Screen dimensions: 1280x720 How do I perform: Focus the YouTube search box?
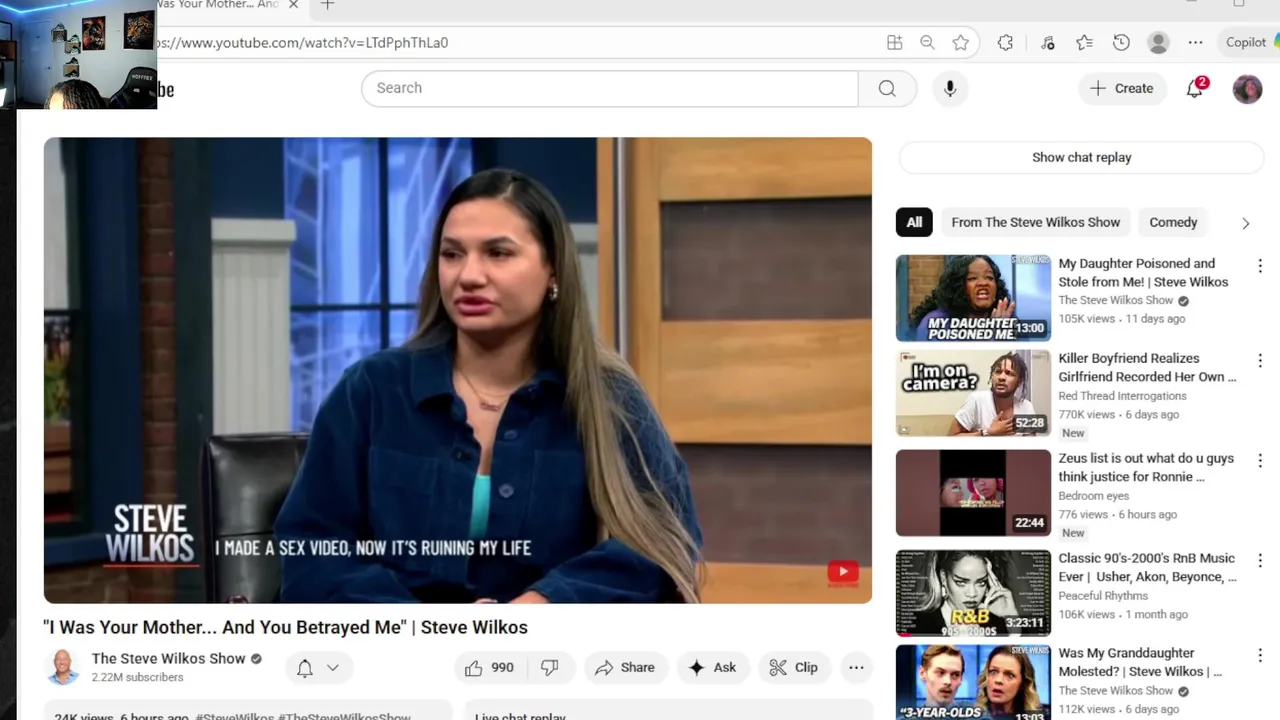[610, 88]
